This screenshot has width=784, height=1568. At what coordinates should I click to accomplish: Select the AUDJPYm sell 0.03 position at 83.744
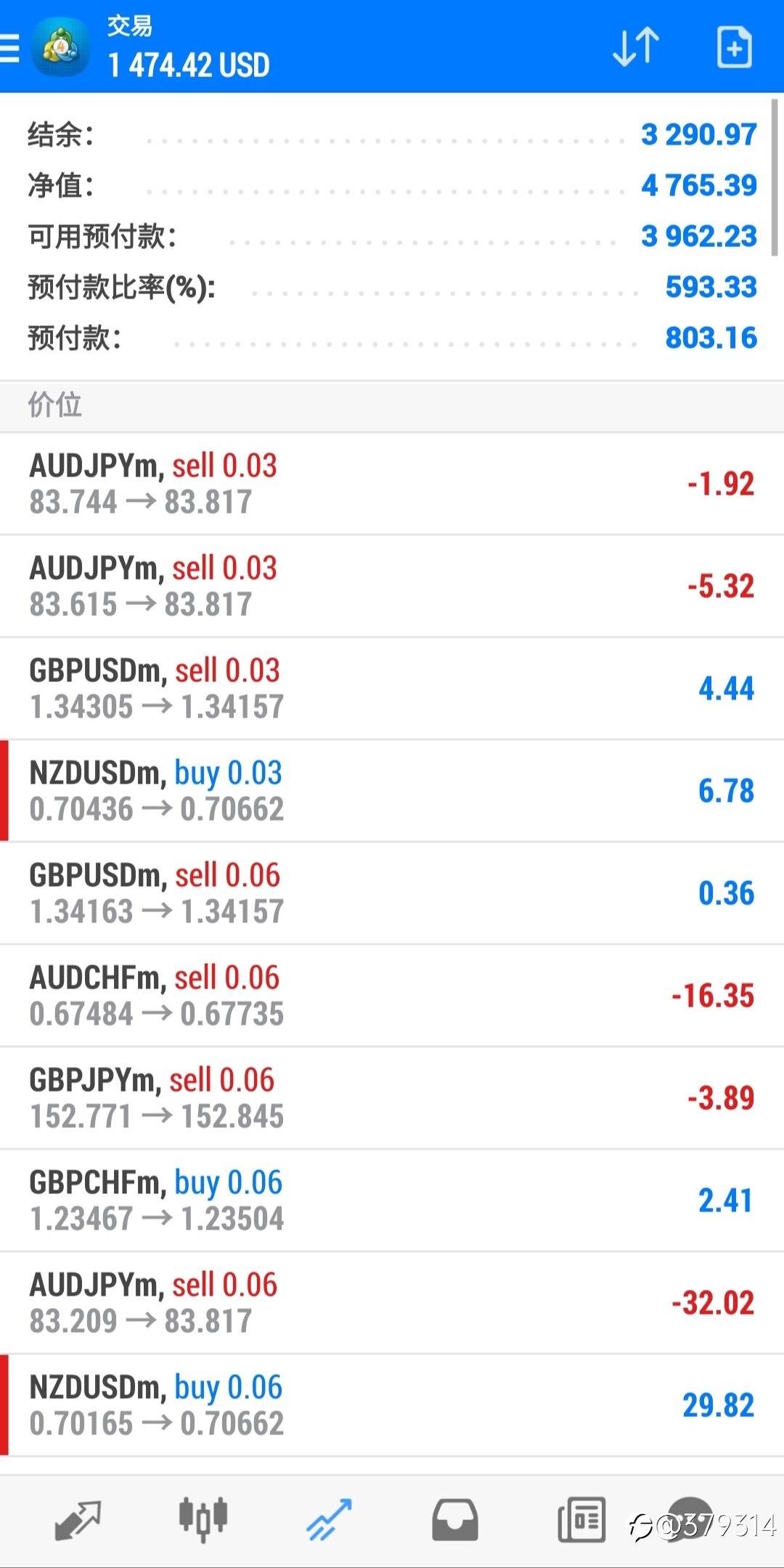[x=392, y=484]
